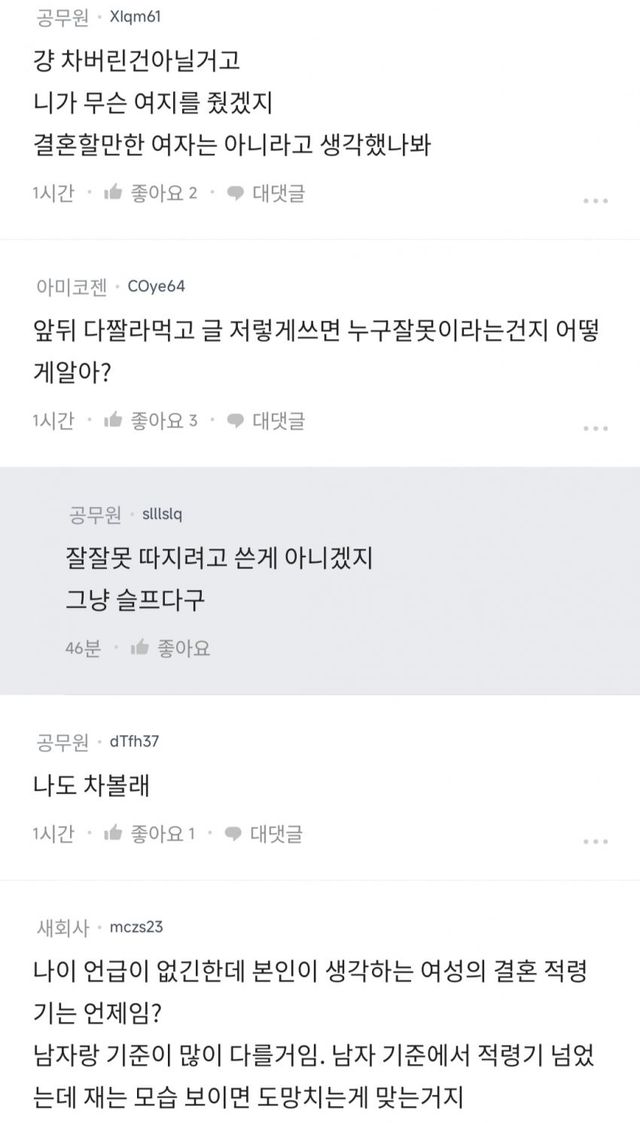The height and width of the screenshot is (1123, 640).
Task: Tap the comment text '나도 차볼래'
Action: click(x=89, y=785)
